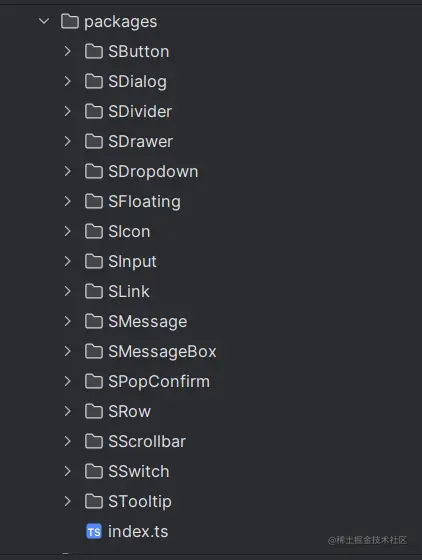Select the SMessage folder name
Image resolution: width=422 pixels, height=560 pixels.
click(148, 322)
